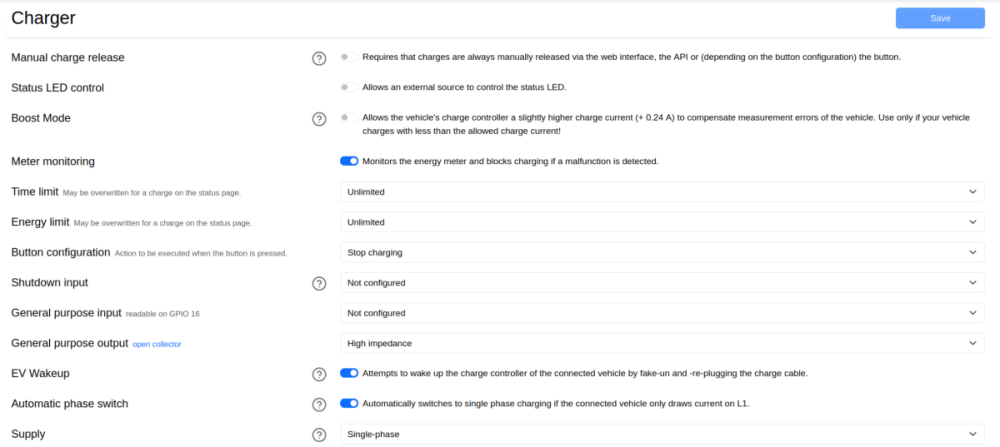This screenshot has width=1000, height=447.
Task: Expand General purpose output High impedance dropdown
Action: pos(662,343)
